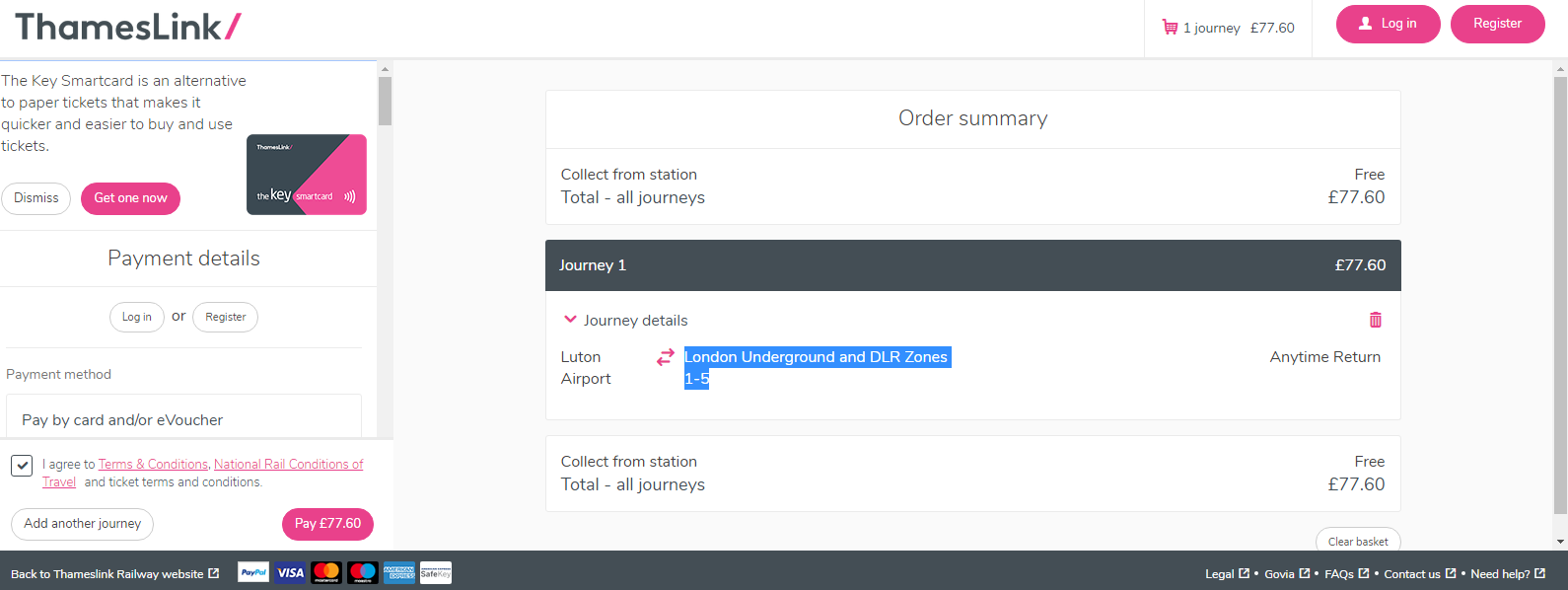
Task: Click highlighted London Underground and DLR Zones text
Action: [817, 367]
